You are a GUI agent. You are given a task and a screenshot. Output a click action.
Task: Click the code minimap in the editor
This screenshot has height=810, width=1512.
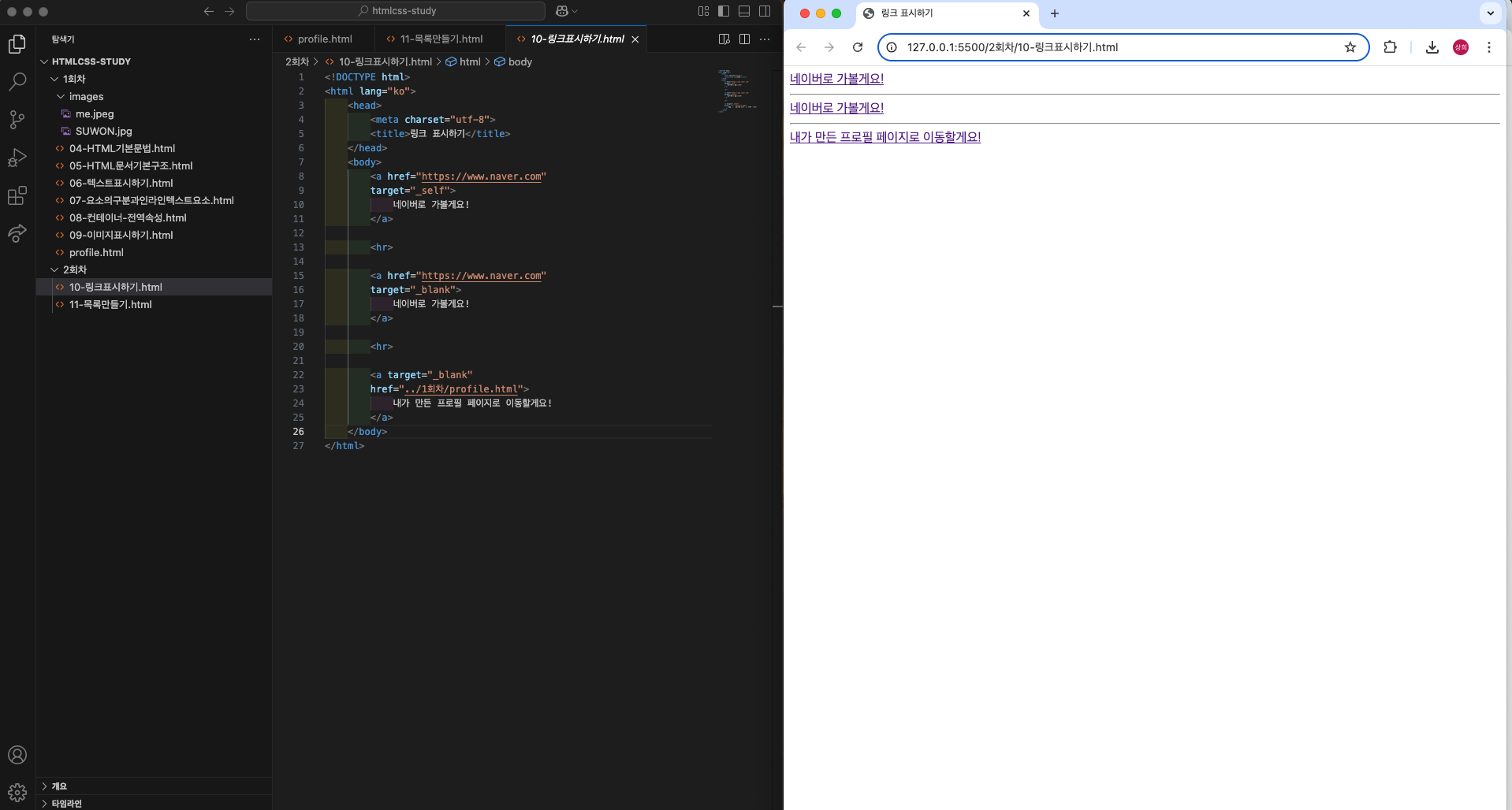click(737, 91)
